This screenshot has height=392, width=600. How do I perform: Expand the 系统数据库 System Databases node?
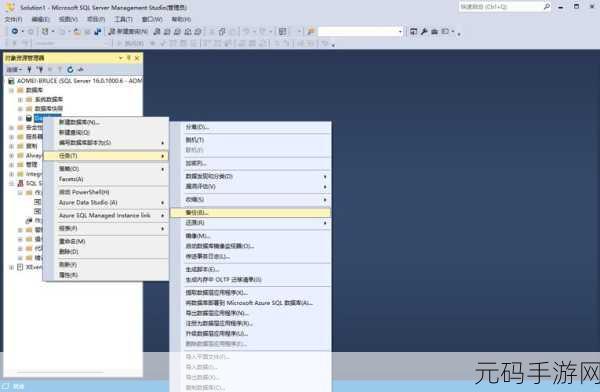tap(20, 100)
